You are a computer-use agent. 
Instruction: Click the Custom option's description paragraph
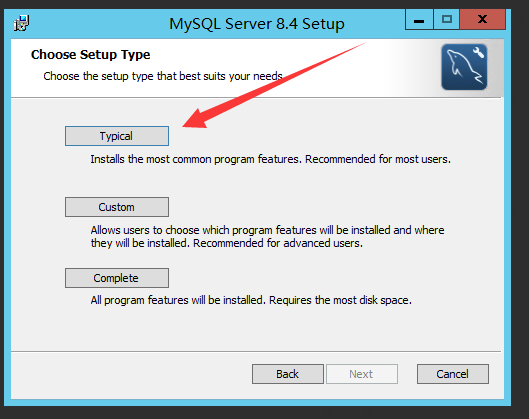[267, 236]
